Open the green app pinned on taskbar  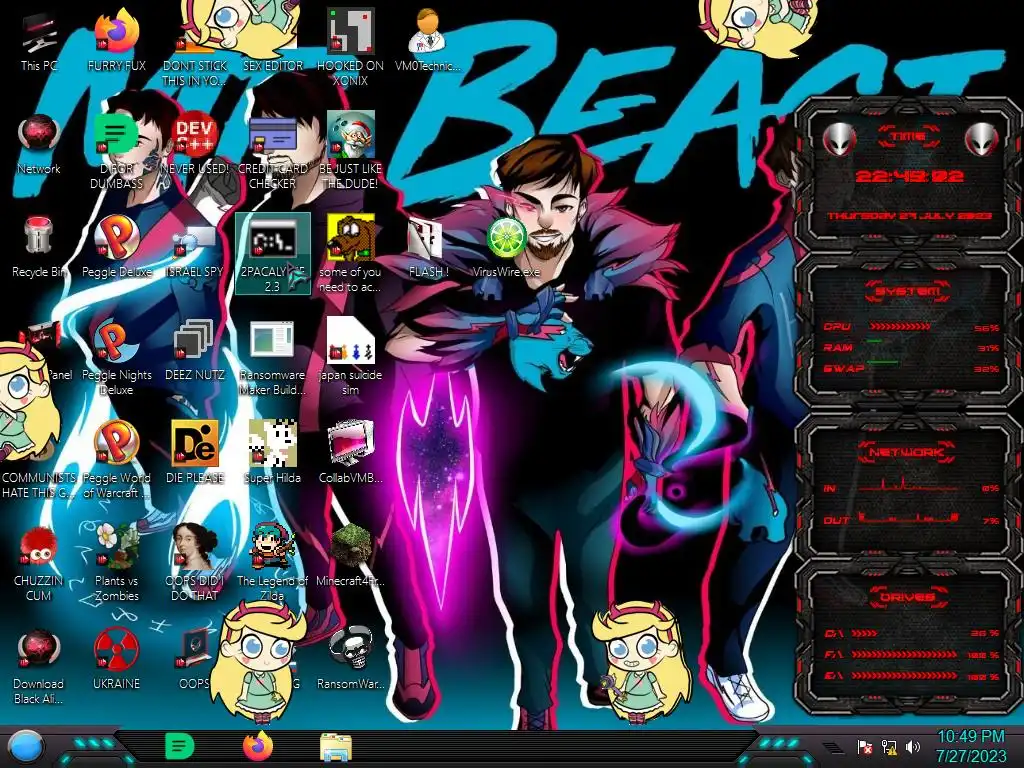click(x=179, y=746)
